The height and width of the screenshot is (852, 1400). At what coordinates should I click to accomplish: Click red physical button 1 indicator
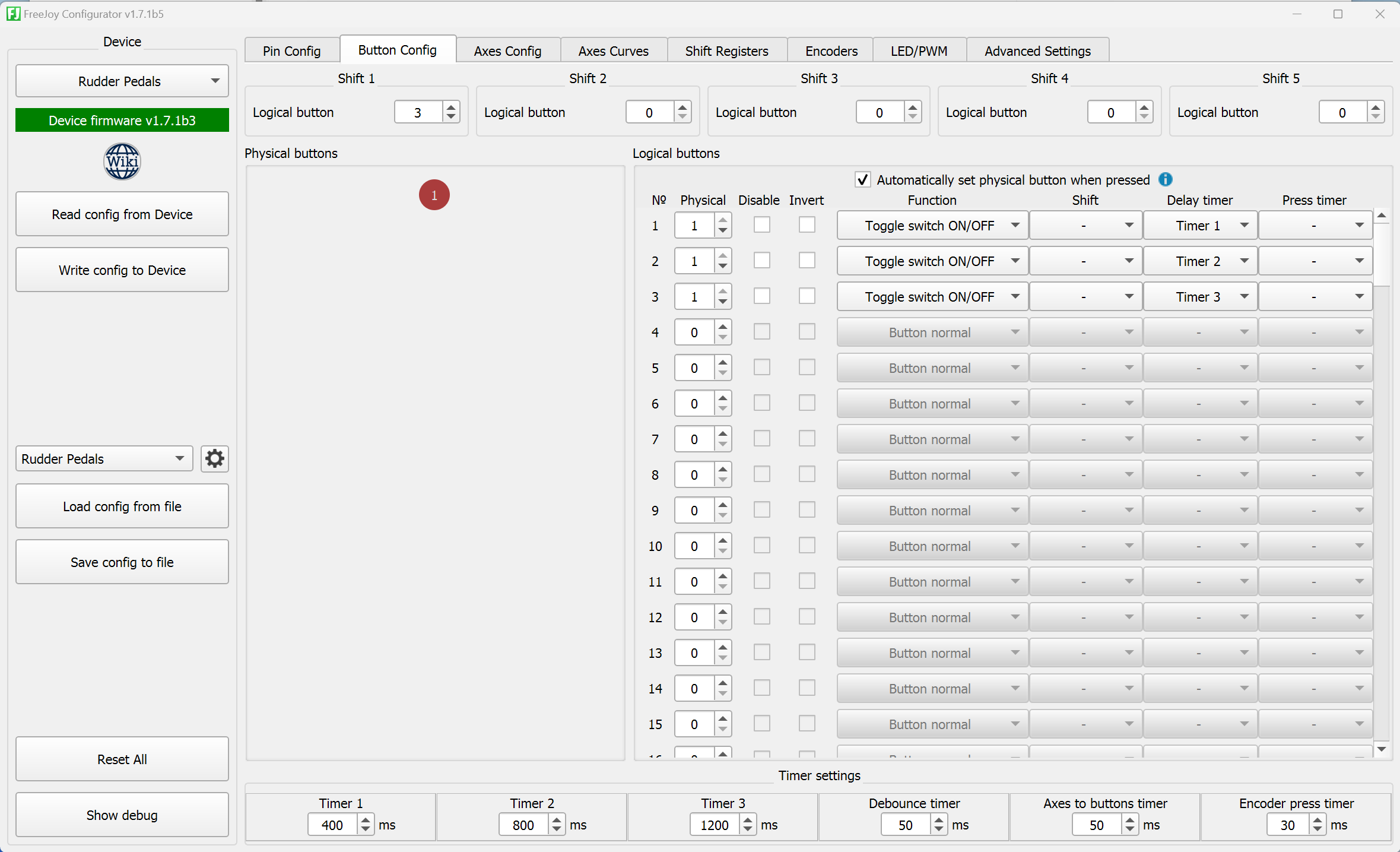(434, 195)
